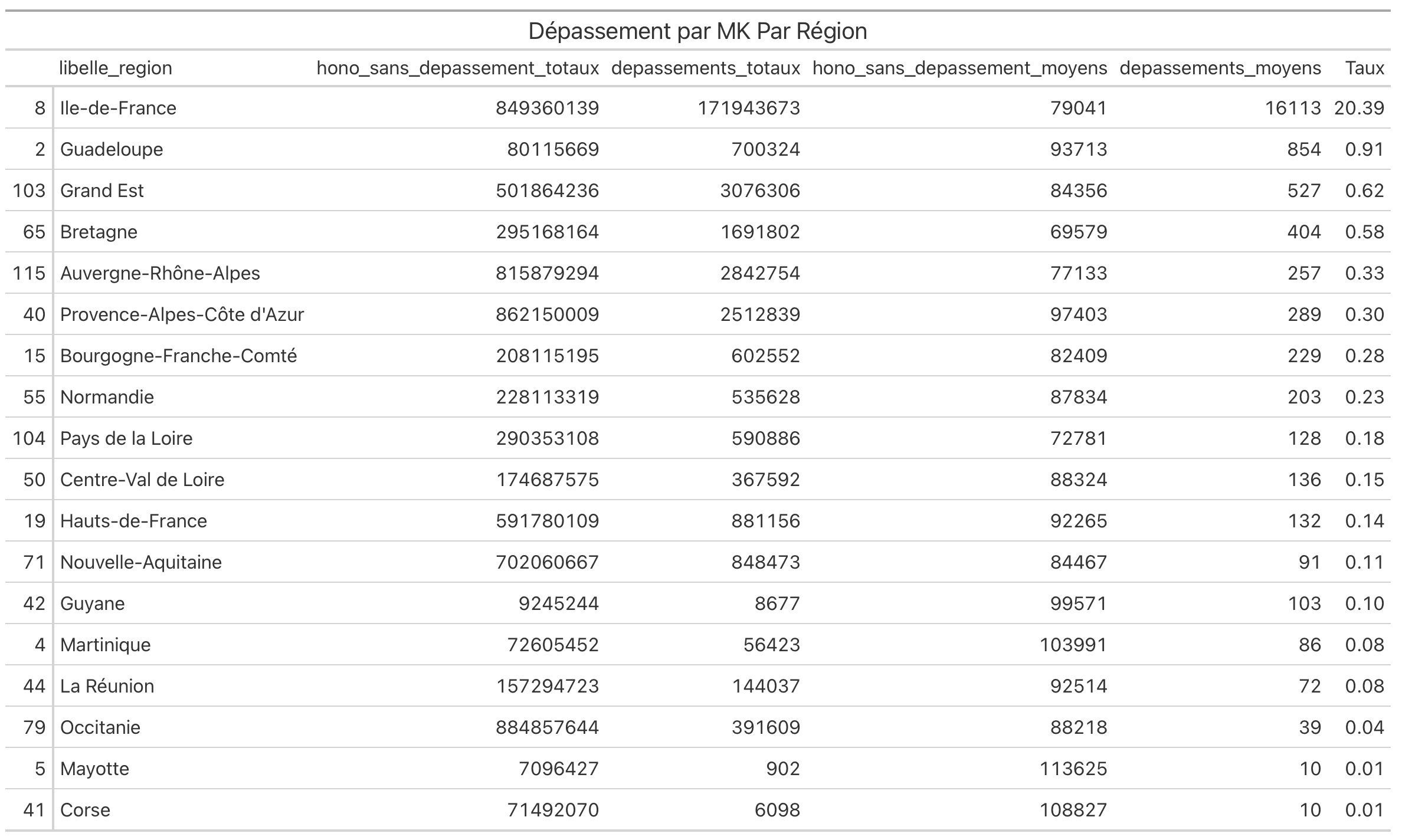Click the table title Dépassement par MK Par Région
Viewport: 1402px width, 840px height.
pyautogui.click(x=697, y=31)
